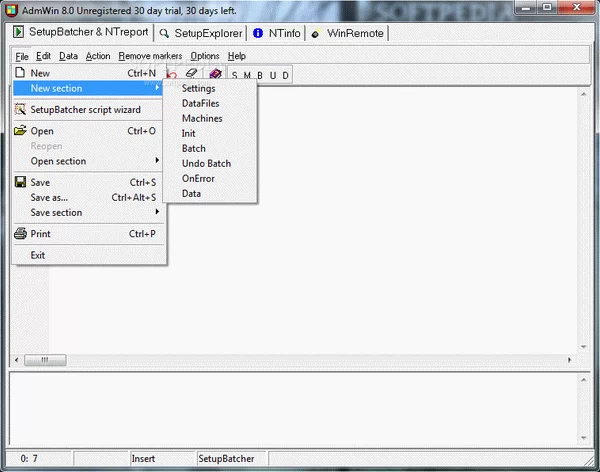Viewport: 600px width, 472px height.
Task: Select Save as... from File menu
Action: pos(49,198)
